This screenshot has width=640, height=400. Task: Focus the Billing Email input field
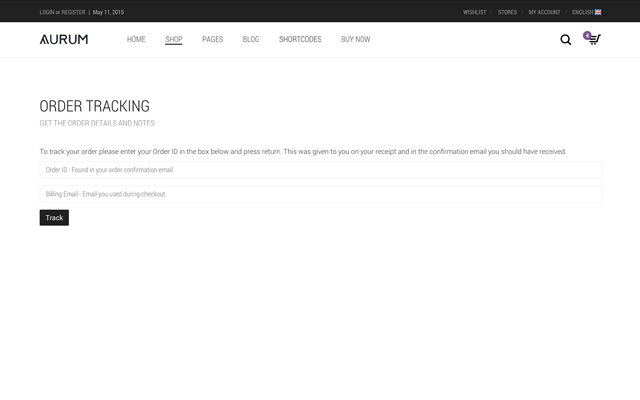[320, 194]
